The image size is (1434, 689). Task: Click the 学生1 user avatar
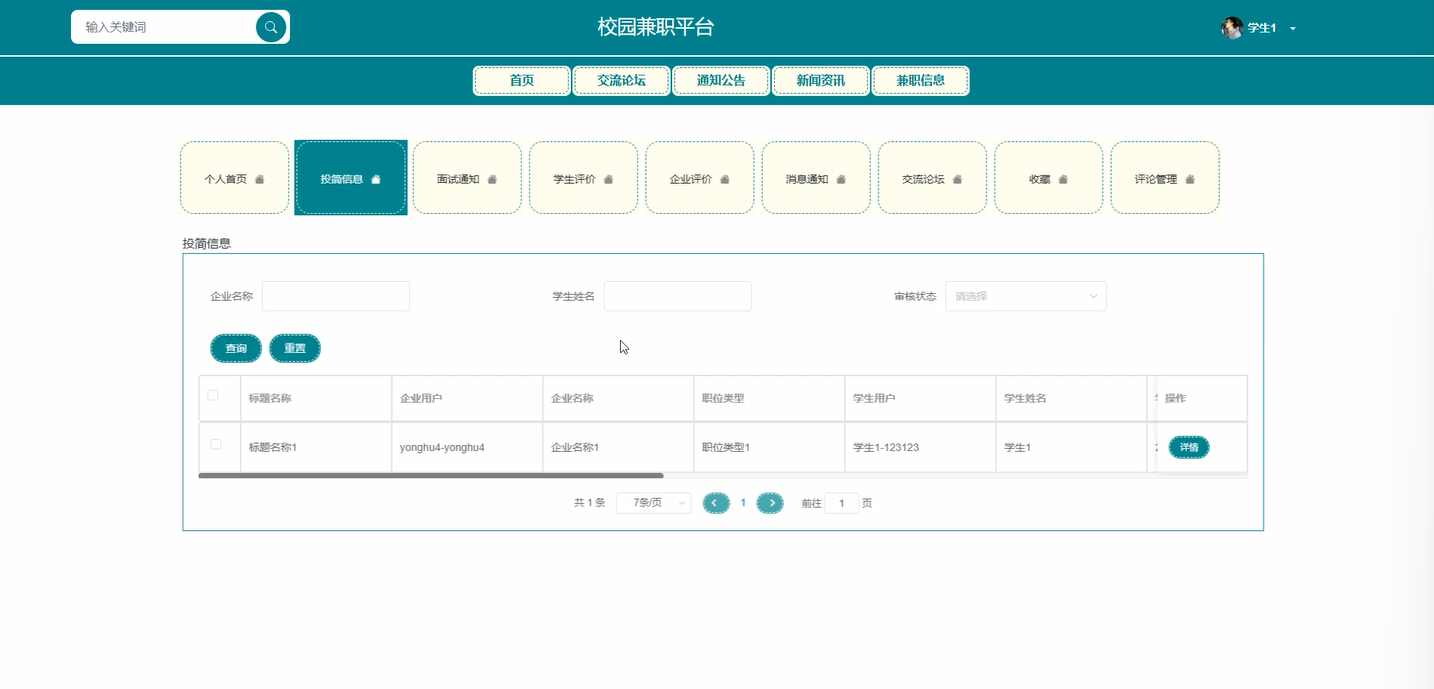click(x=1231, y=28)
